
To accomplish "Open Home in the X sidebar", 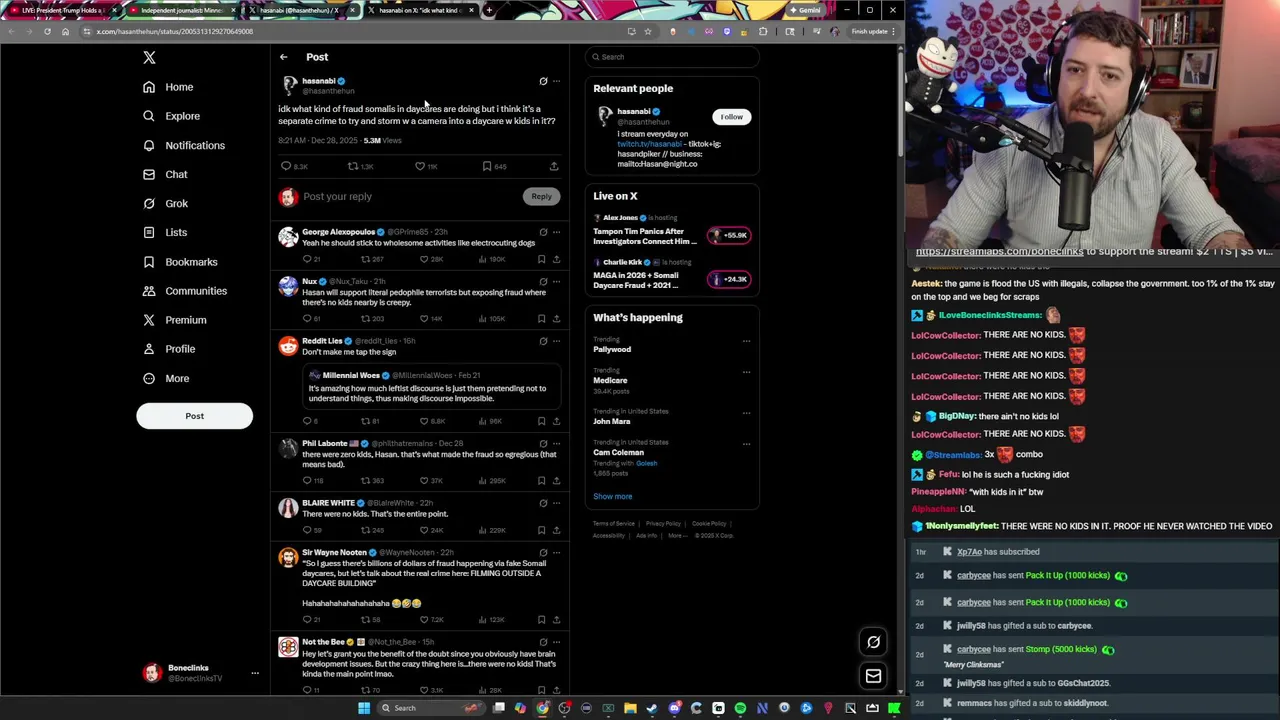I will pos(168,87).
